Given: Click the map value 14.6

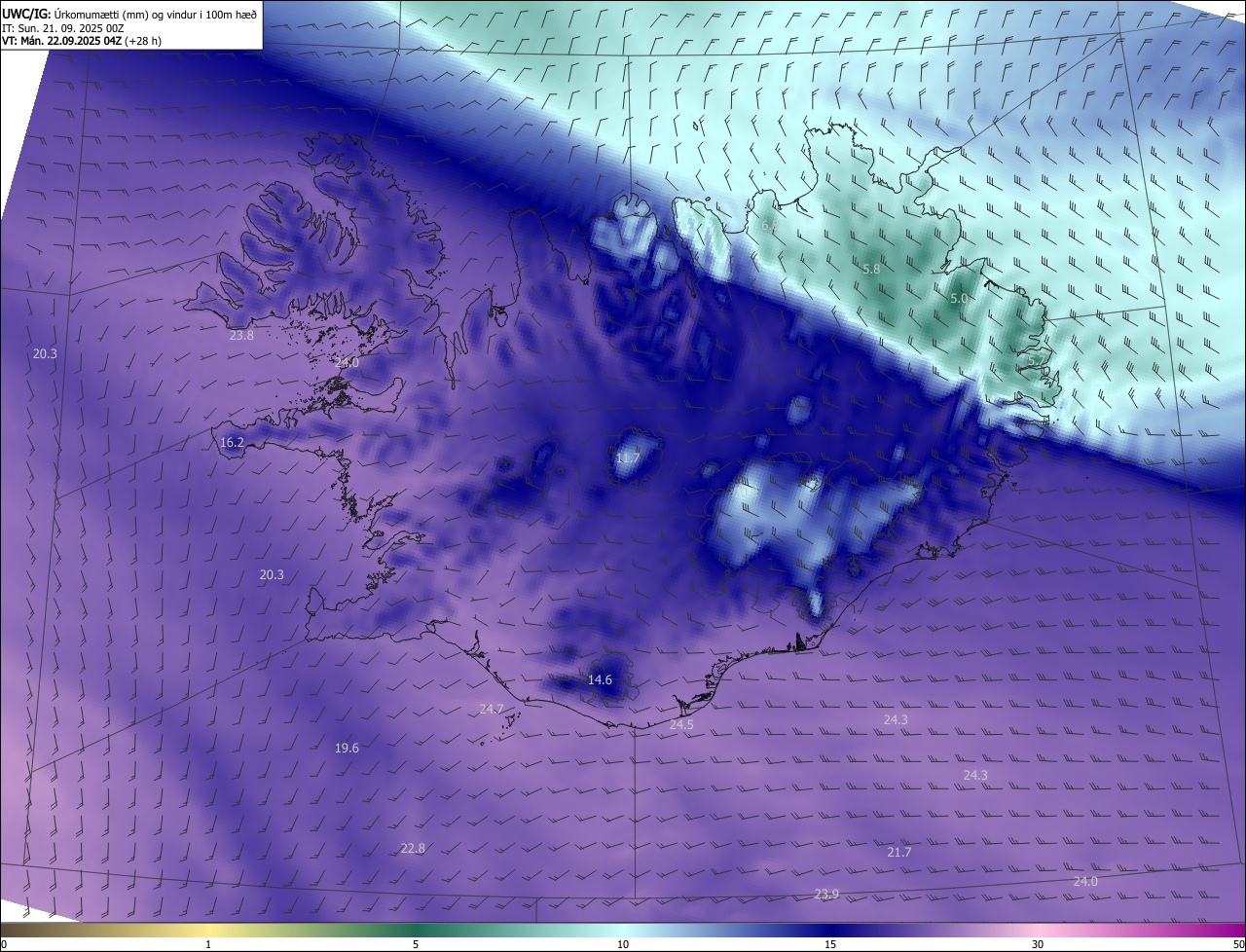Looking at the screenshot, I should pos(601,679).
